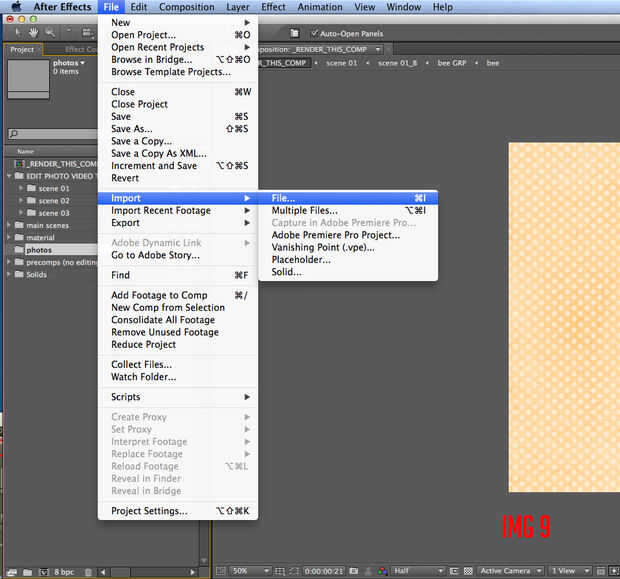Choose Increment and Save
Viewport: 620px width, 579px height.
pos(178,166)
